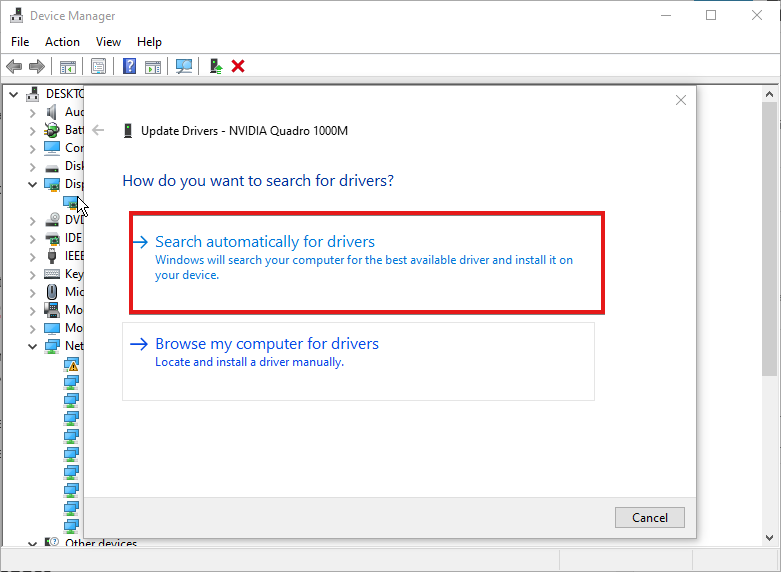Click the Batteries category icon
781x572 pixels.
point(52,130)
